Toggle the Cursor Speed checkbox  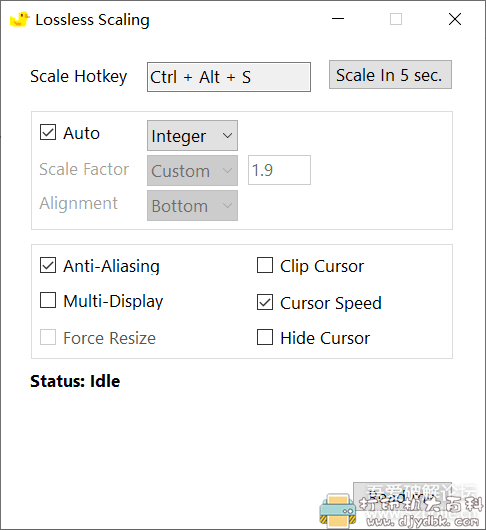265,302
